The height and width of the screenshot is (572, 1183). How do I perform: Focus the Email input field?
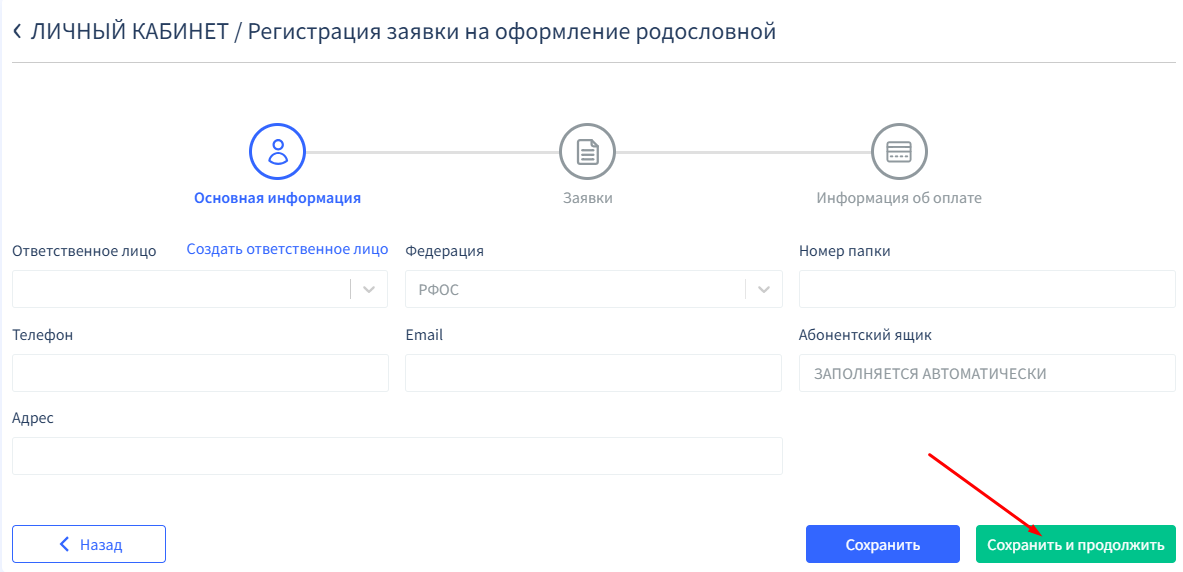593,373
